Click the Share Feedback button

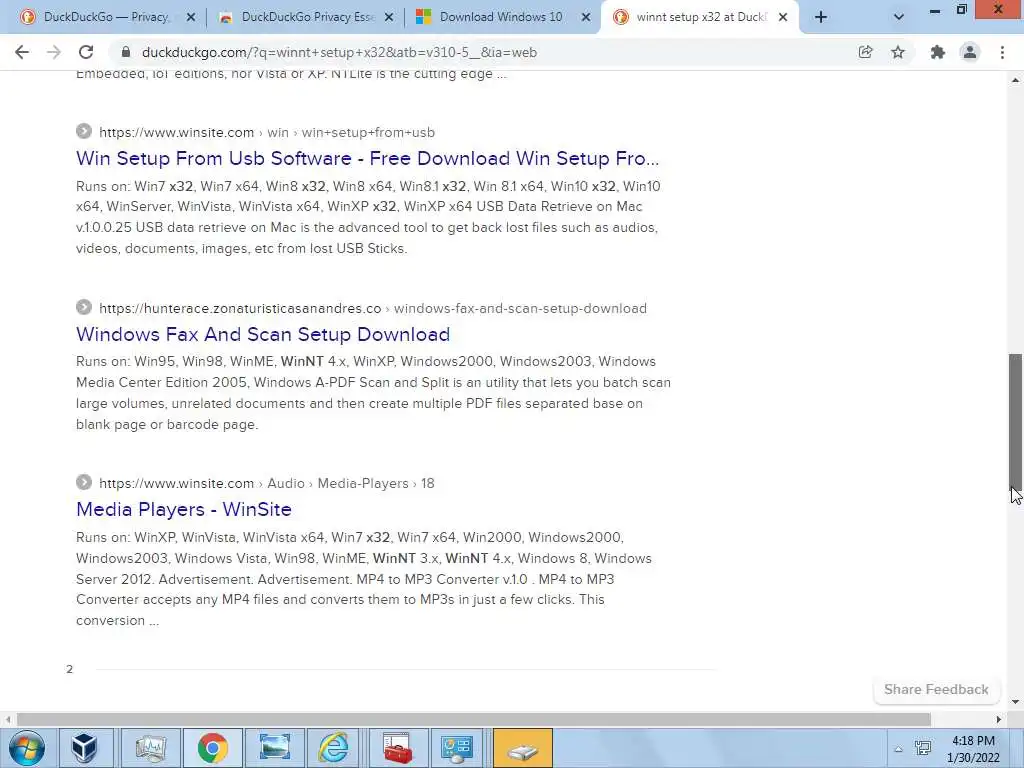tap(936, 690)
